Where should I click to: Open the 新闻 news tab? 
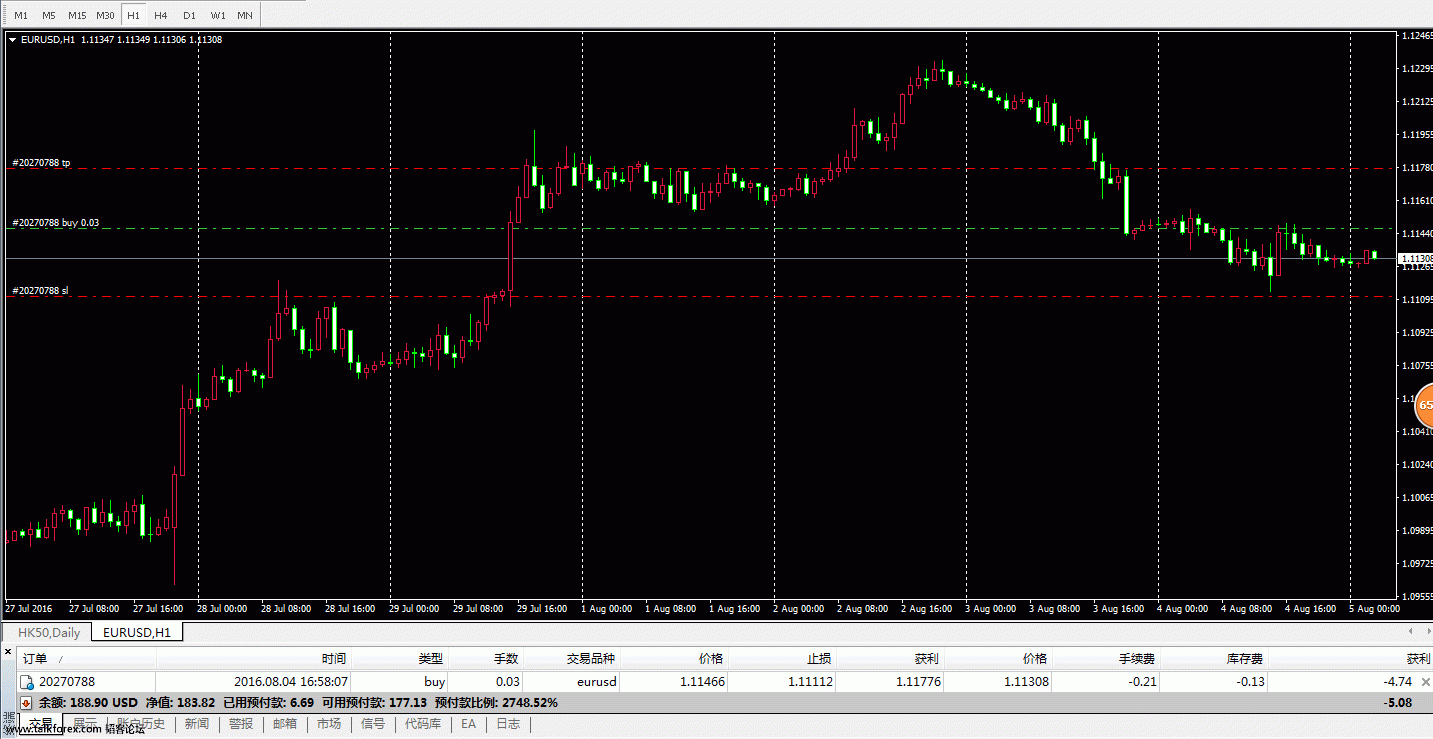coord(196,723)
